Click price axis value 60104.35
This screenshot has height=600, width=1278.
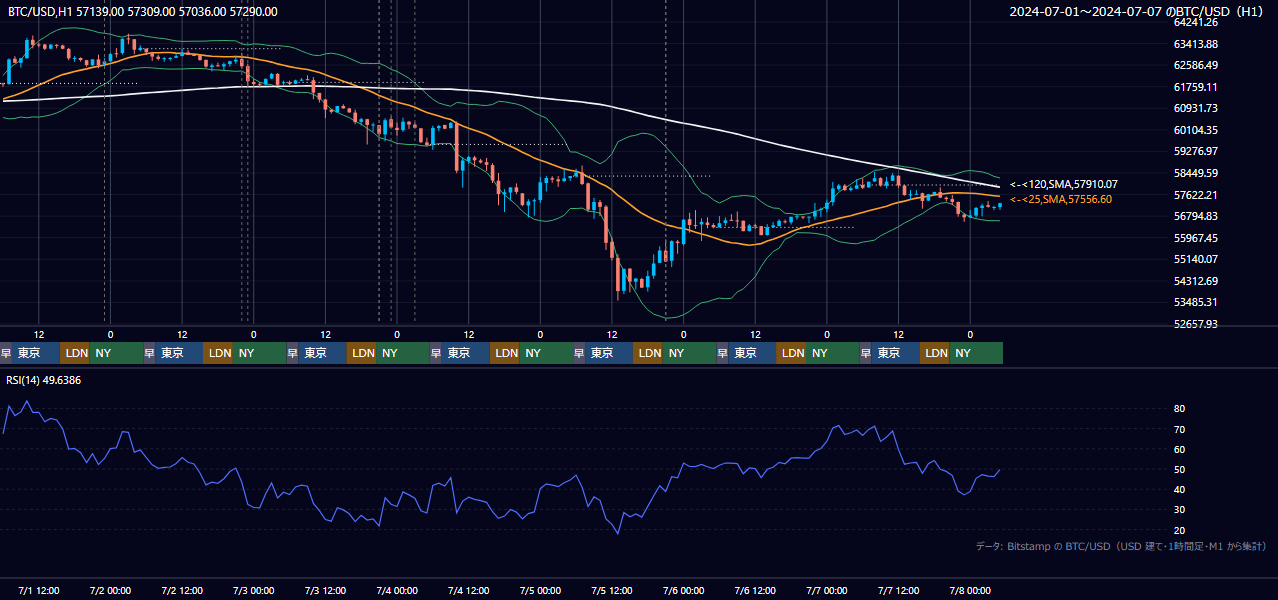[x=1195, y=130]
